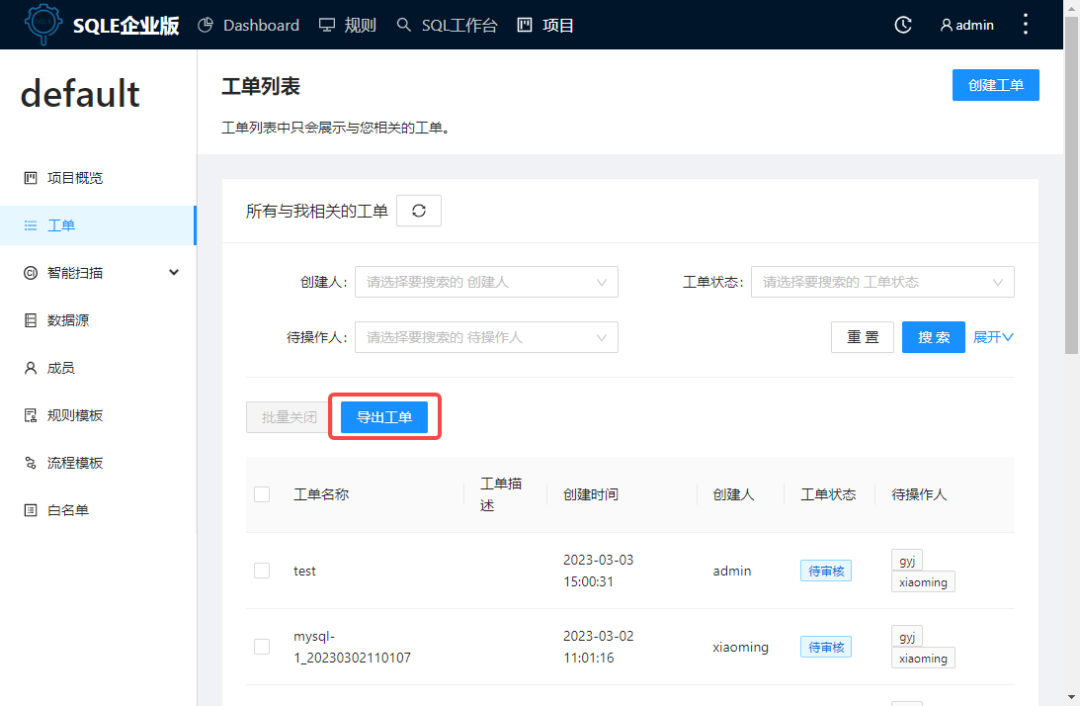The height and width of the screenshot is (706, 1080).
Task: Click the 待审核 tag in the xiaoming row
Action: point(826,647)
